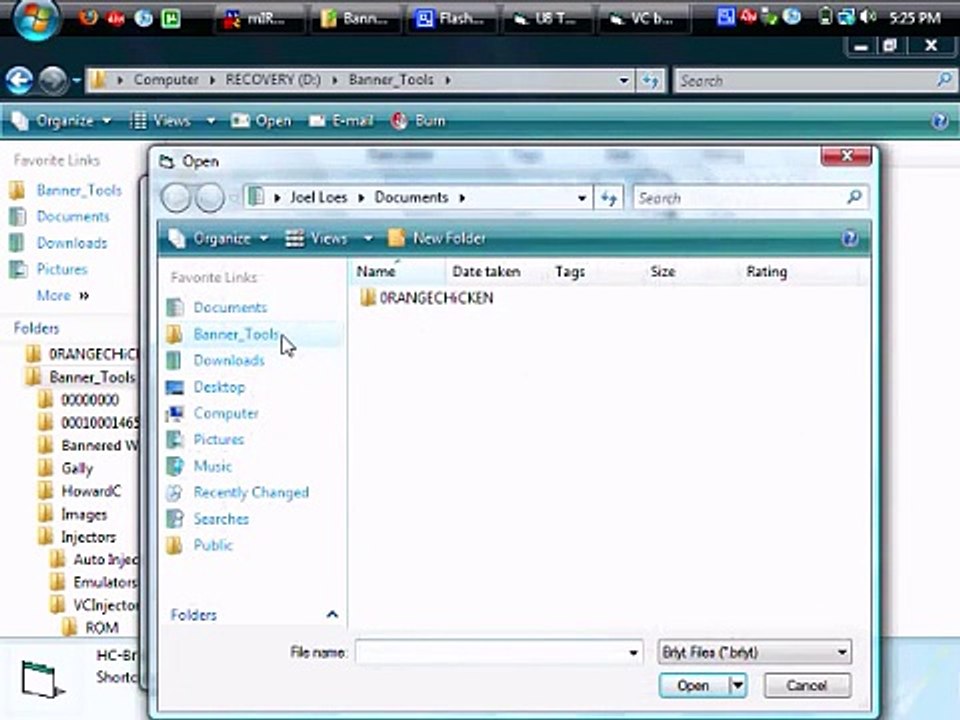Screen dimensions: 960x720
Task: Click the Open dialog Help icon
Action: 850,238
